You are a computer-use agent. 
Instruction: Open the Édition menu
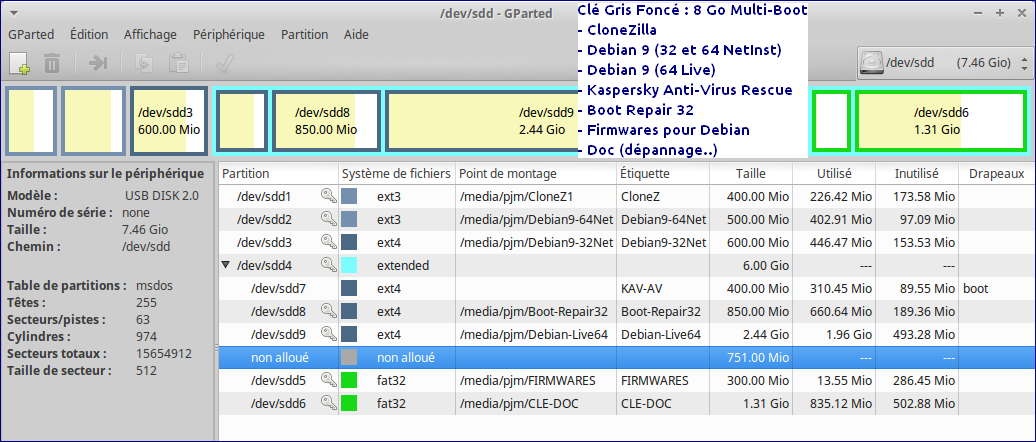pyautogui.click(x=89, y=34)
